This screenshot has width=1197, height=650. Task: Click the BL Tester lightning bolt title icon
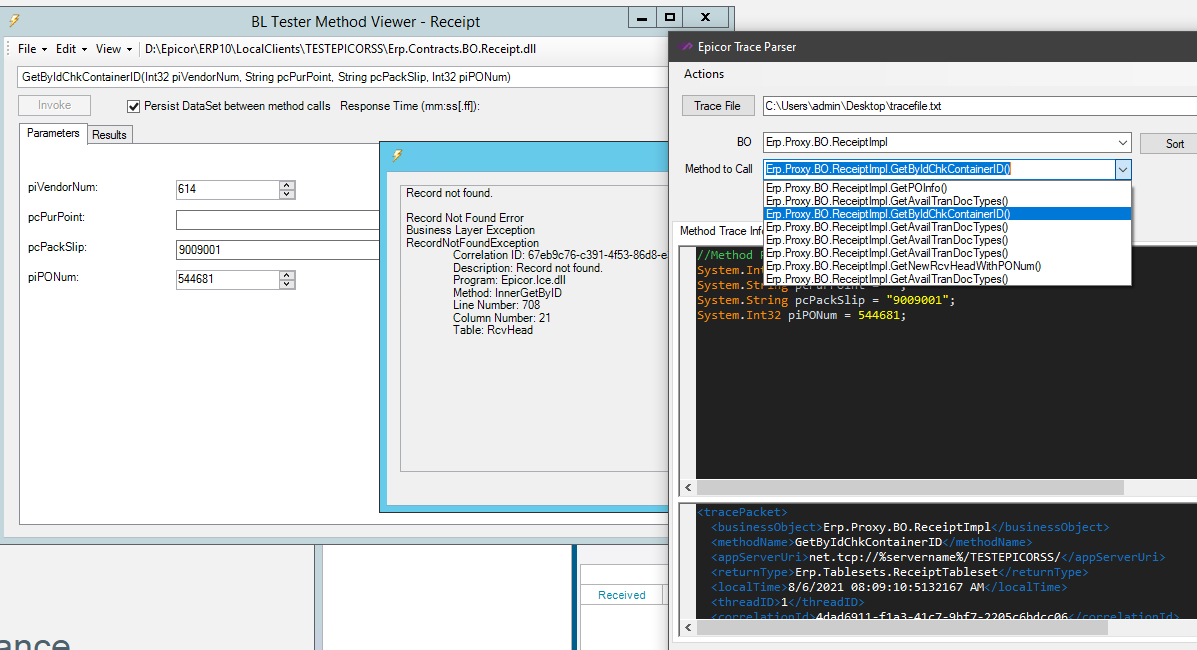[x=13, y=21]
